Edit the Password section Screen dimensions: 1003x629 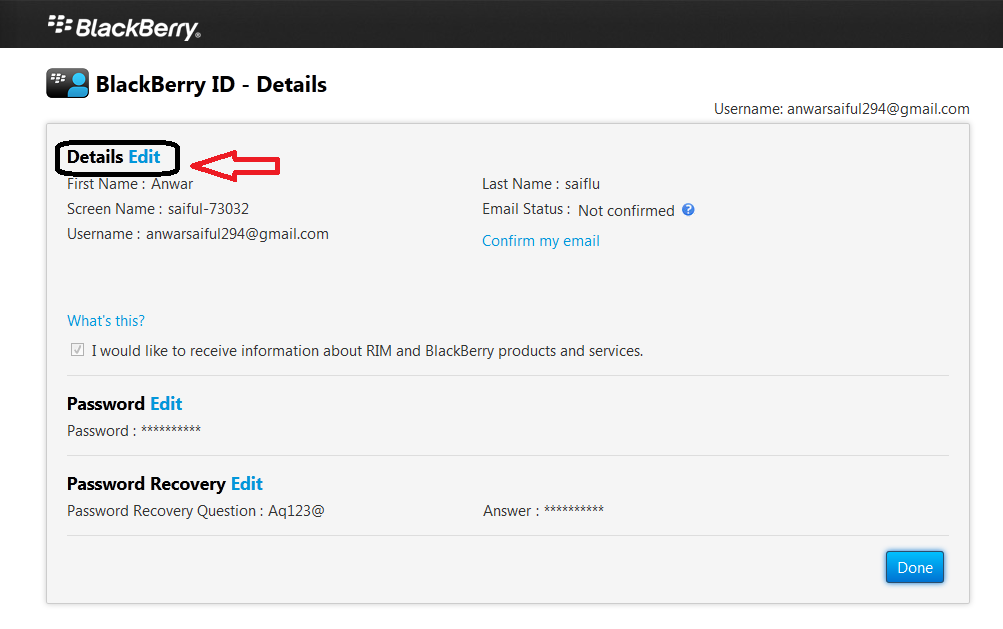click(x=166, y=404)
